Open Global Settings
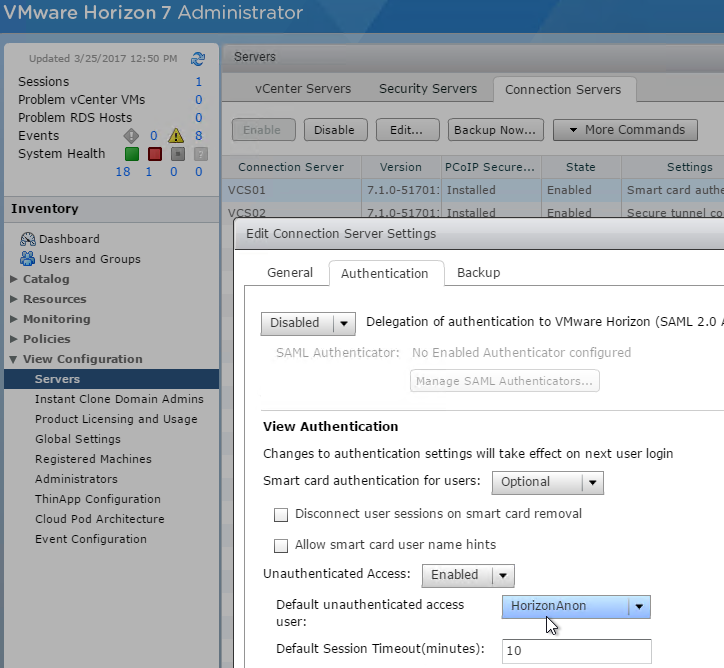The height and width of the screenshot is (668, 724). coord(78,439)
